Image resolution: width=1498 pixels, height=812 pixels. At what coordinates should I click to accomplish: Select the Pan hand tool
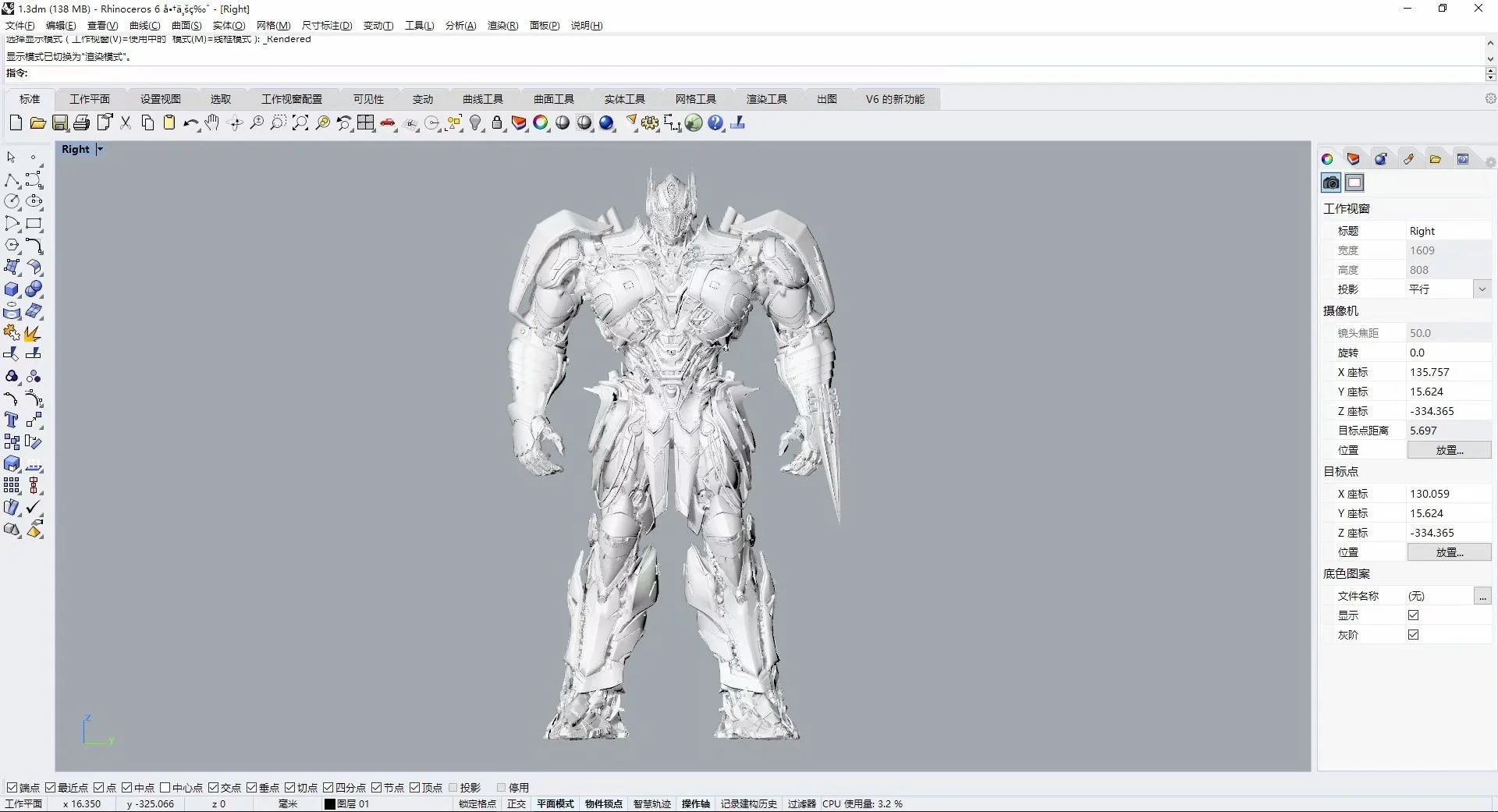tap(212, 122)
